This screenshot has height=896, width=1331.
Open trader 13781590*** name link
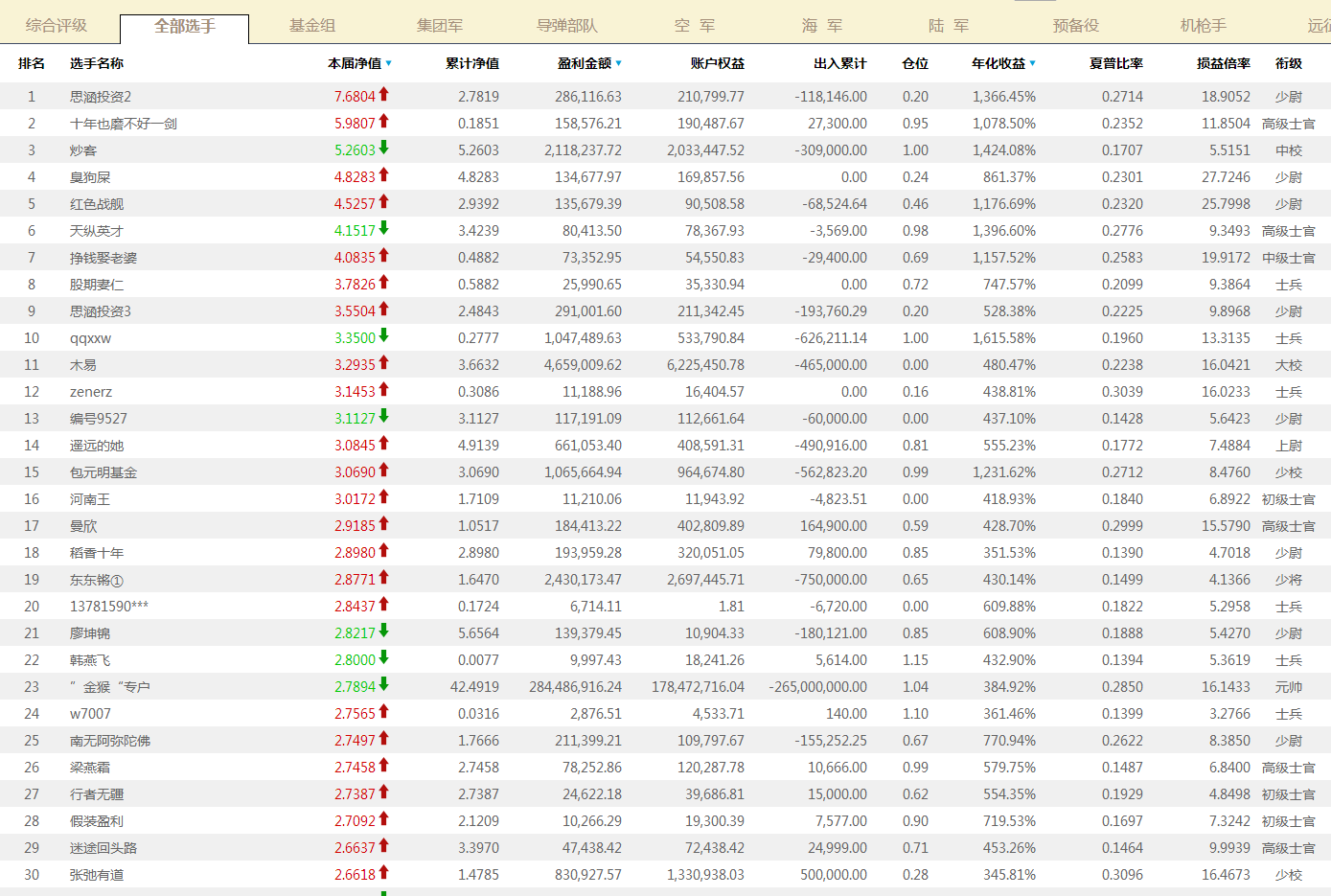[x=109, y=607]
